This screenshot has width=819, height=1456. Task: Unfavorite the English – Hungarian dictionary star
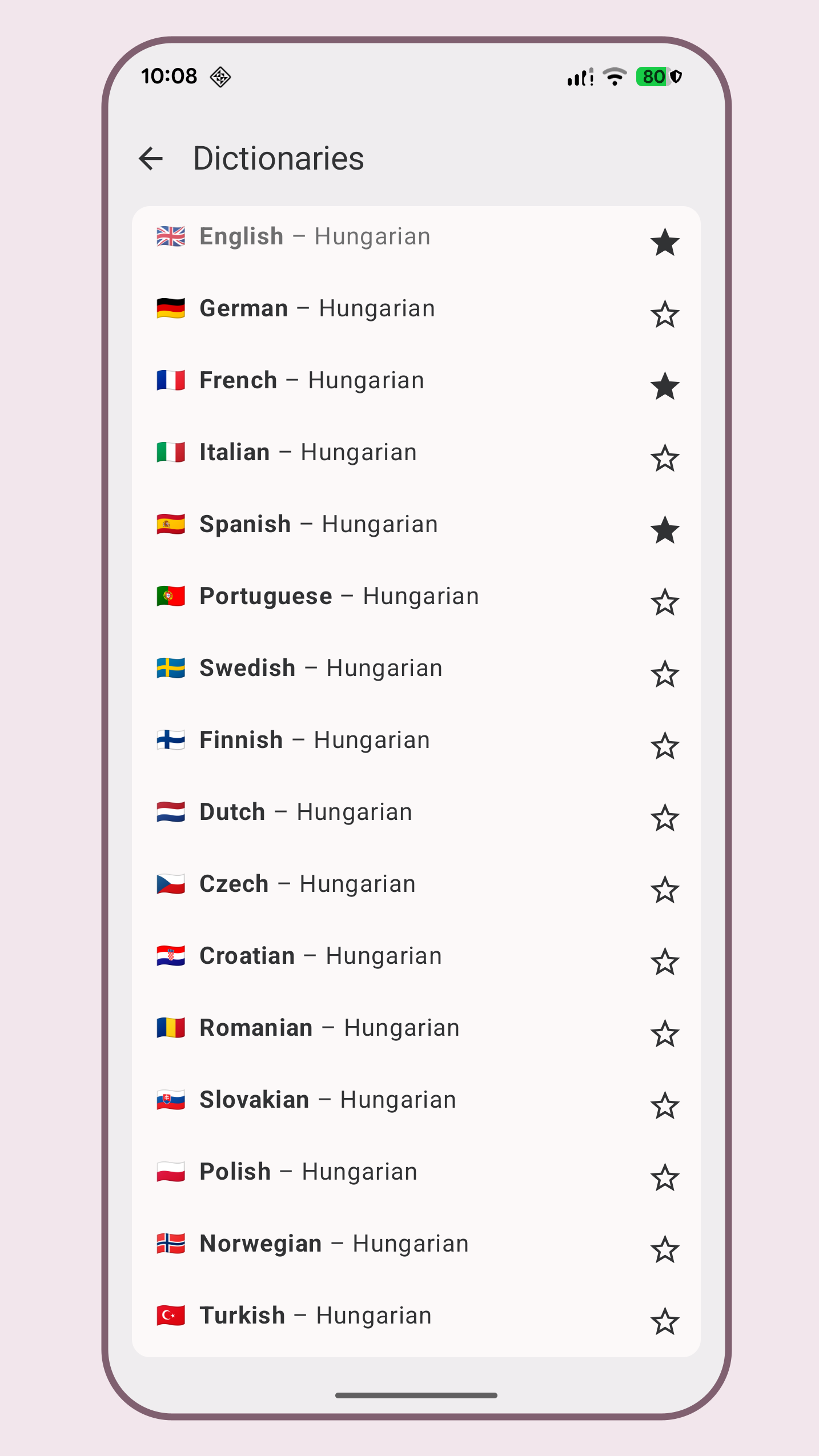click(665, 243)
